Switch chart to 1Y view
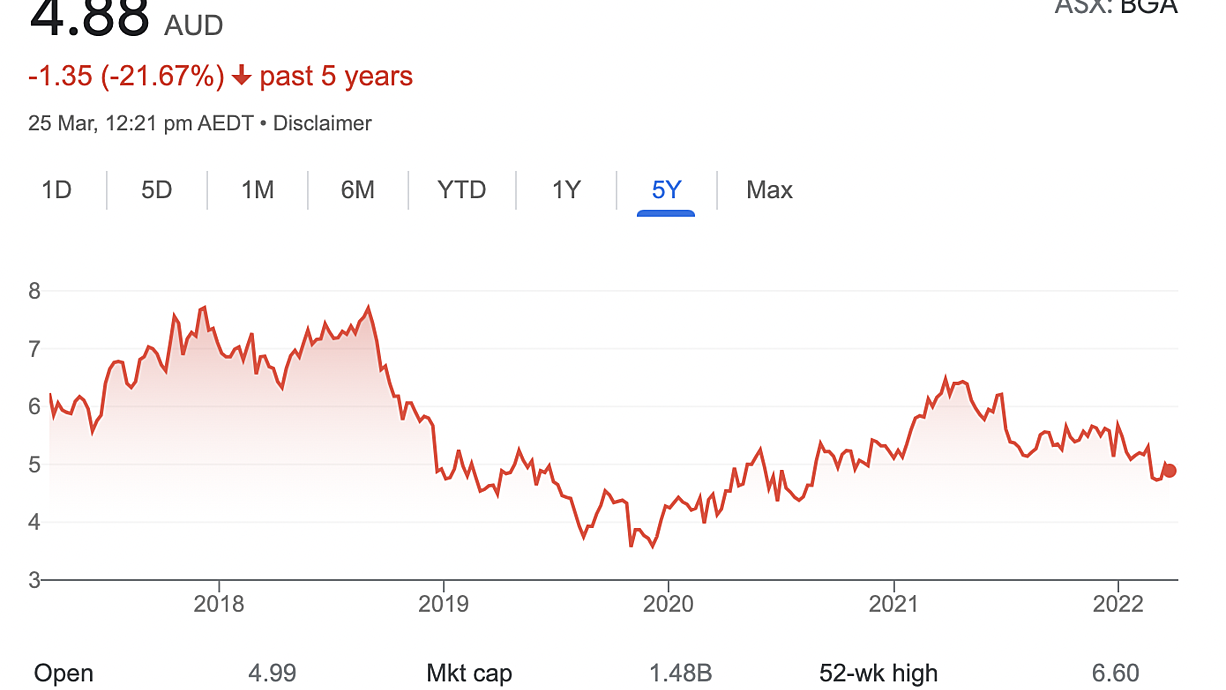 tap(566, 190)
